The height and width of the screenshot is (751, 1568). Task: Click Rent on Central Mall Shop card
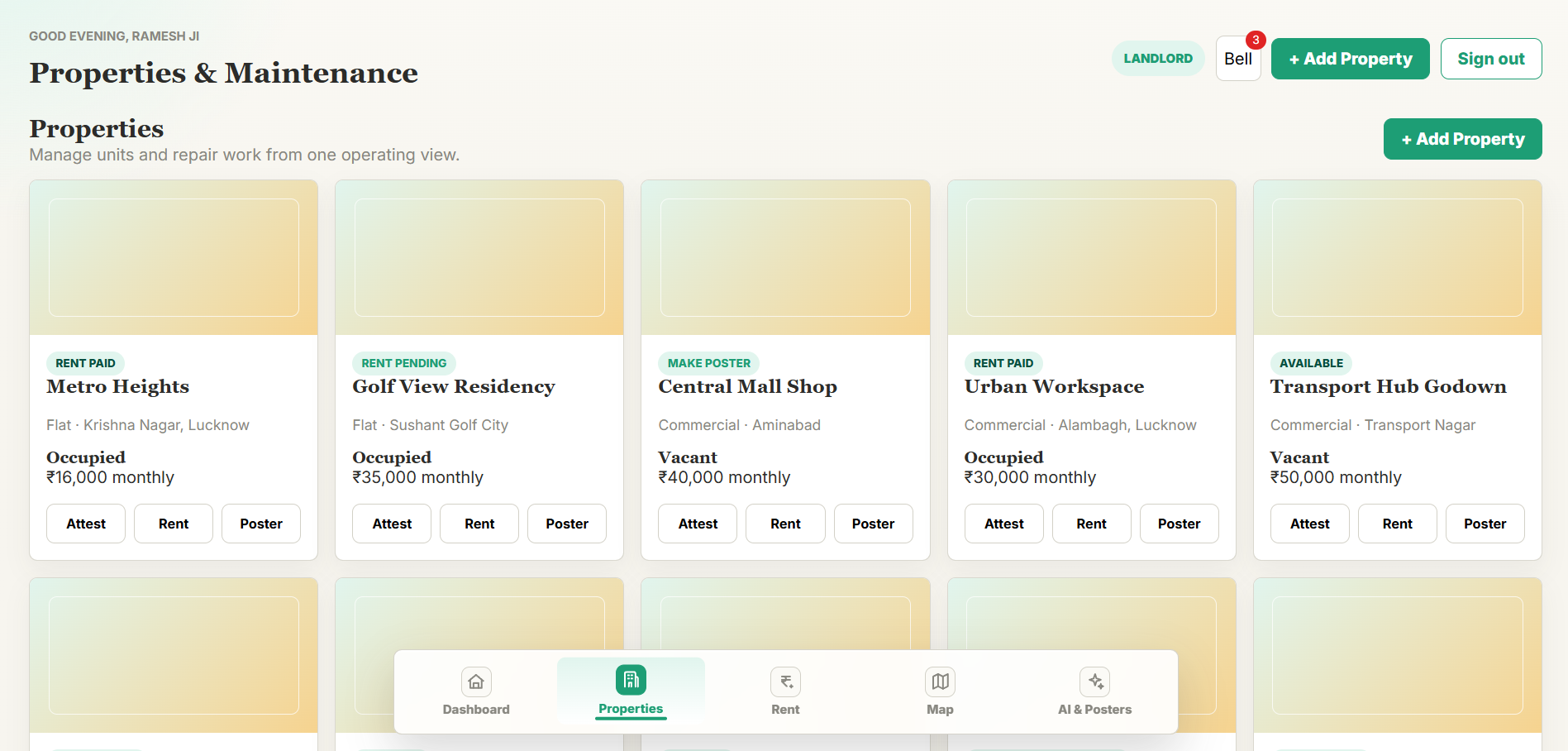point(785,524)
